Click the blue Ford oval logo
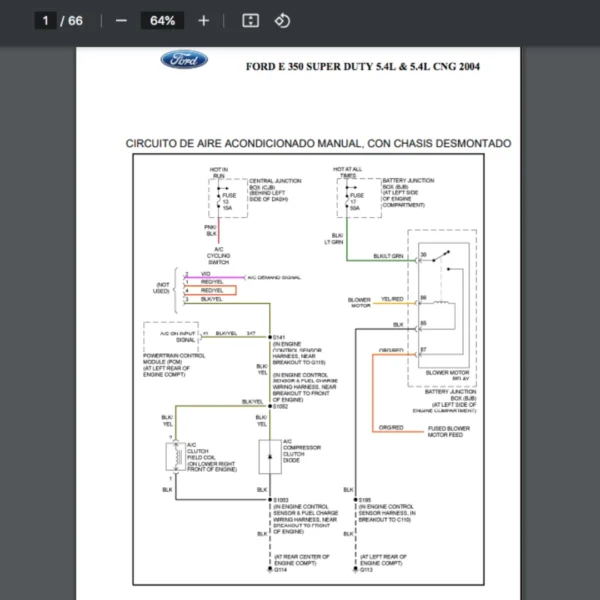The image size is (600, 600). pos(185,60)
